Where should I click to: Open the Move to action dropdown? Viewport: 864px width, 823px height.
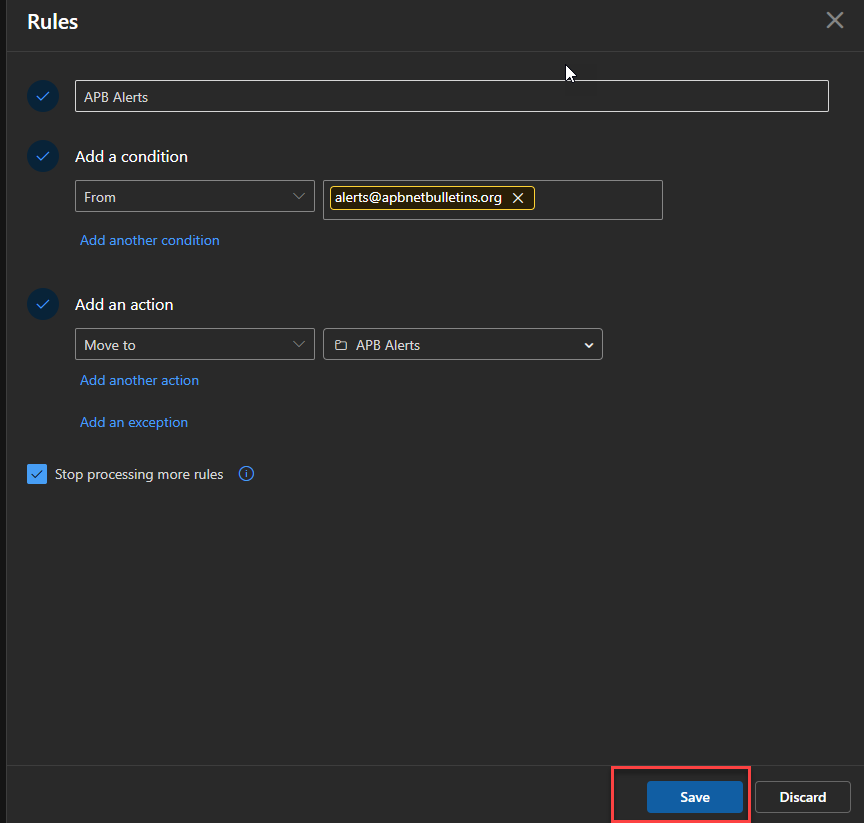pyautogui.click(x=195, y=344)
